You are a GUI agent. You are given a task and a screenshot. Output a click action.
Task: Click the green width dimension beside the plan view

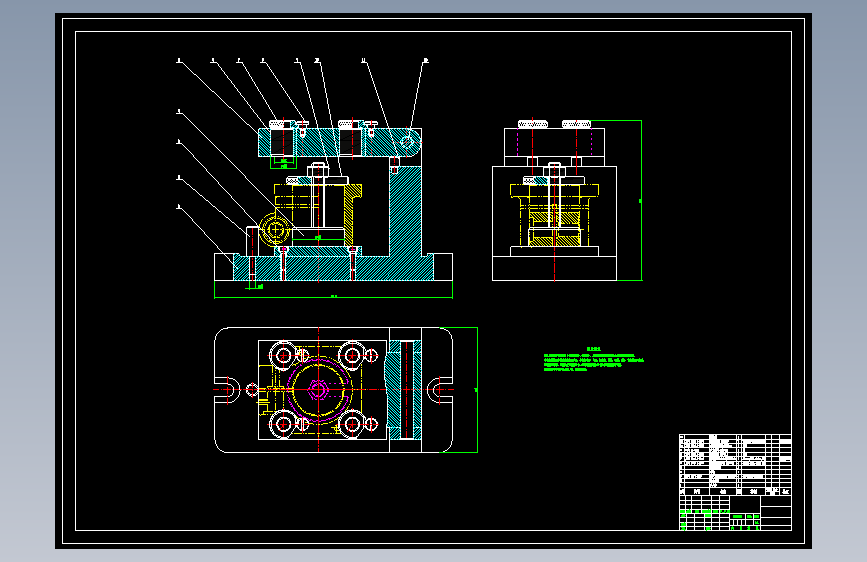[476, 390]
